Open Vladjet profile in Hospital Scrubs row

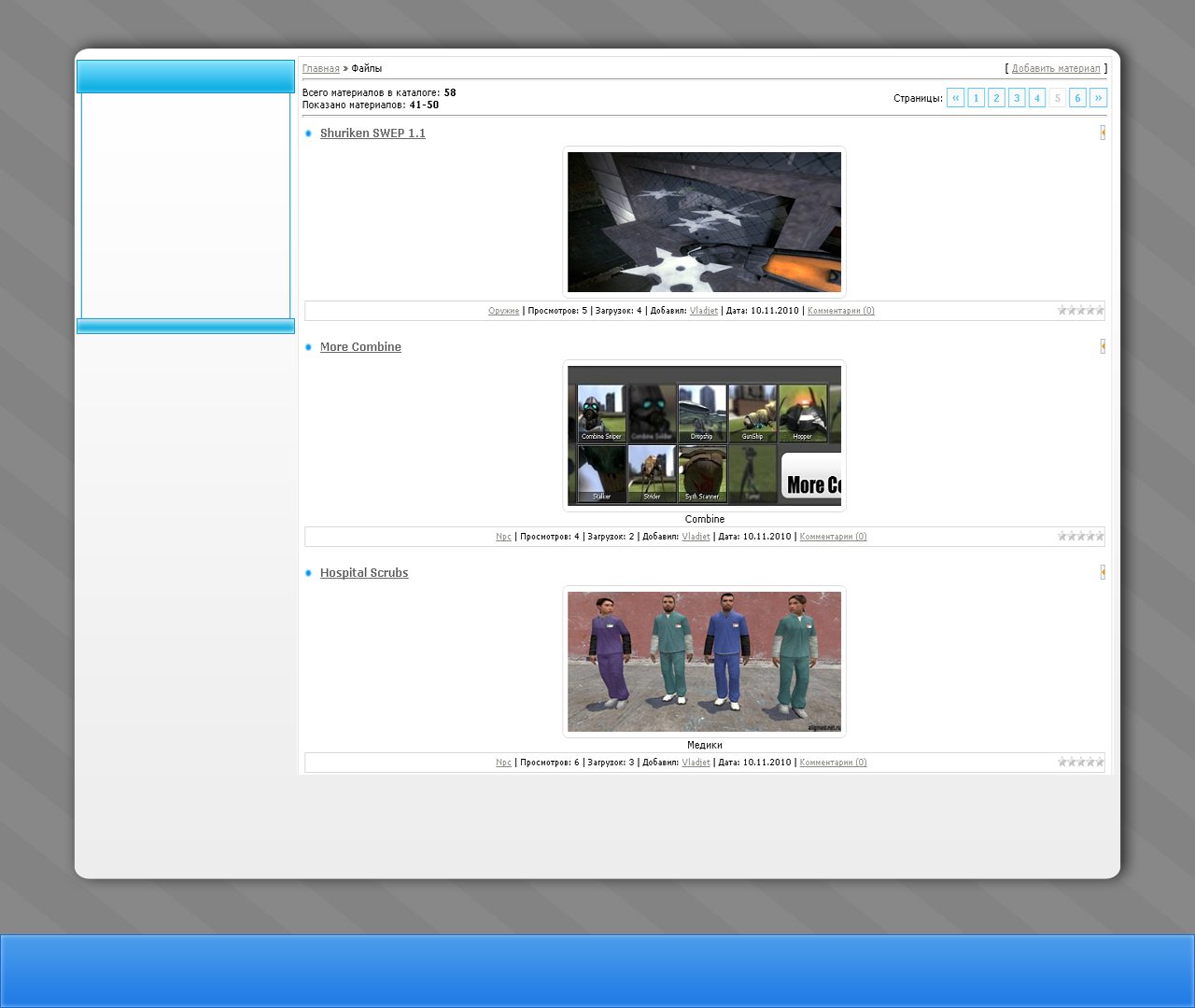(696, 763)
